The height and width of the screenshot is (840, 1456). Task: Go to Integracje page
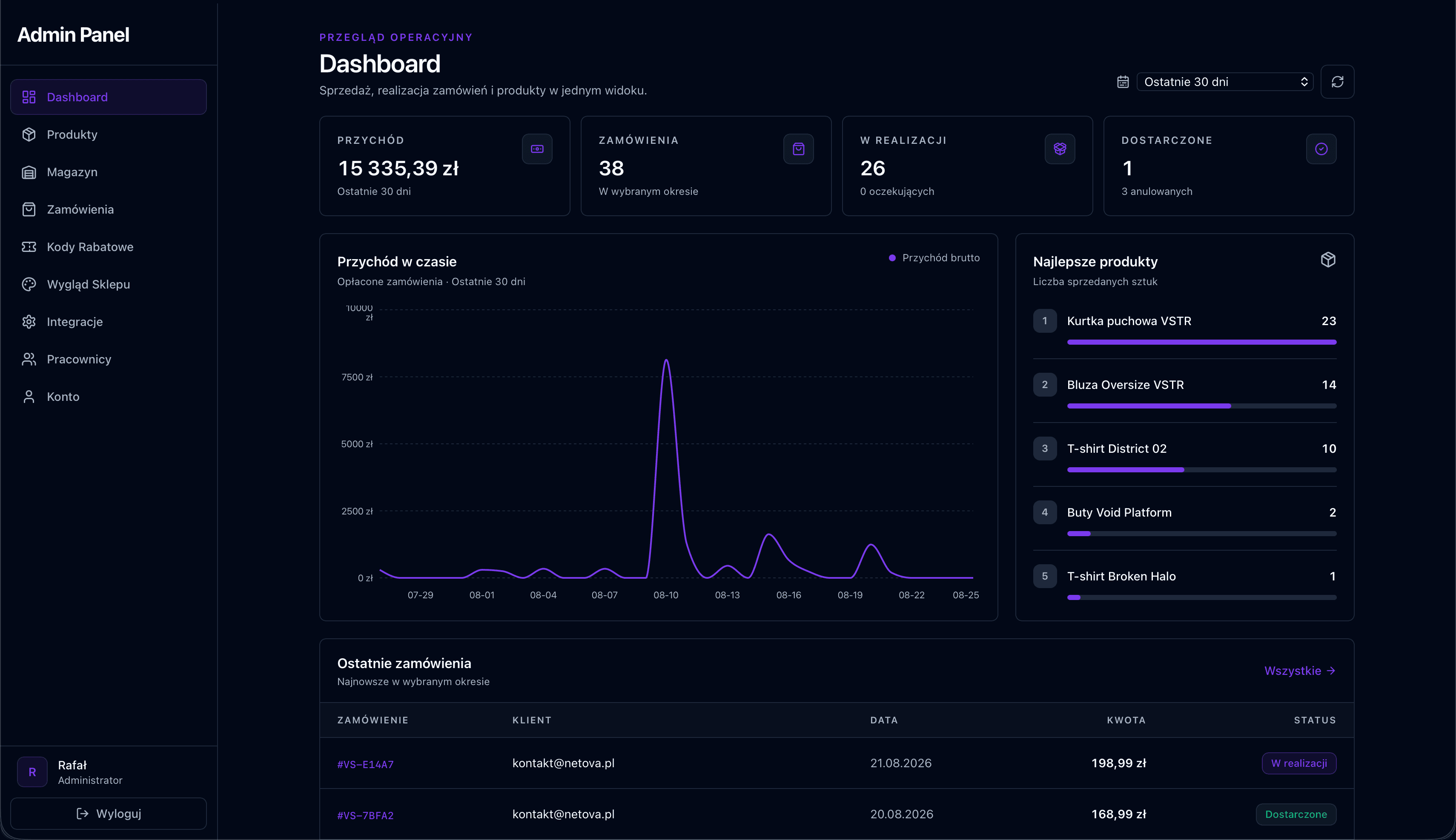tap(109, 322)
